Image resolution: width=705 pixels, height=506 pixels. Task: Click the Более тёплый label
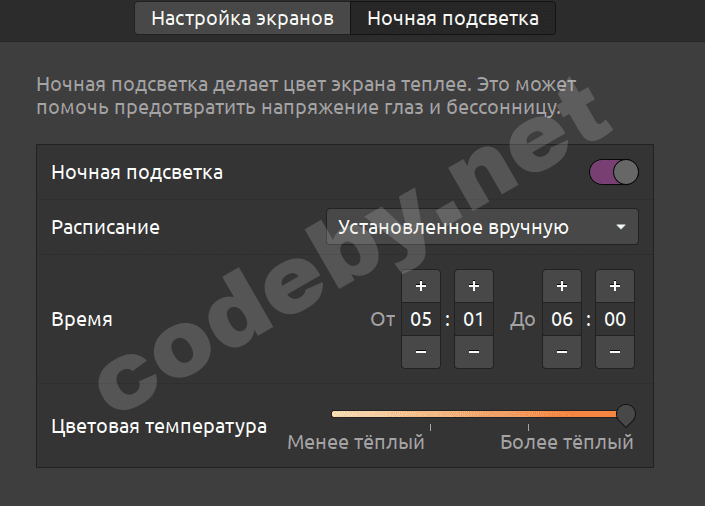coord(567,443)
